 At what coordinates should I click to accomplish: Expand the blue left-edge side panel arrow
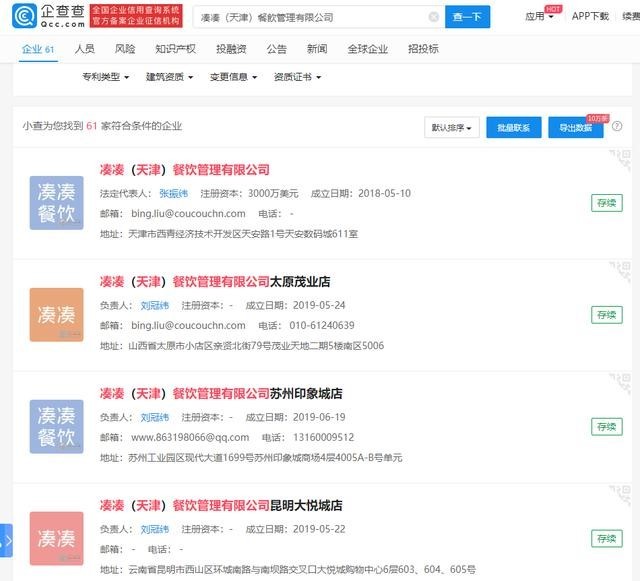point(6,541)
